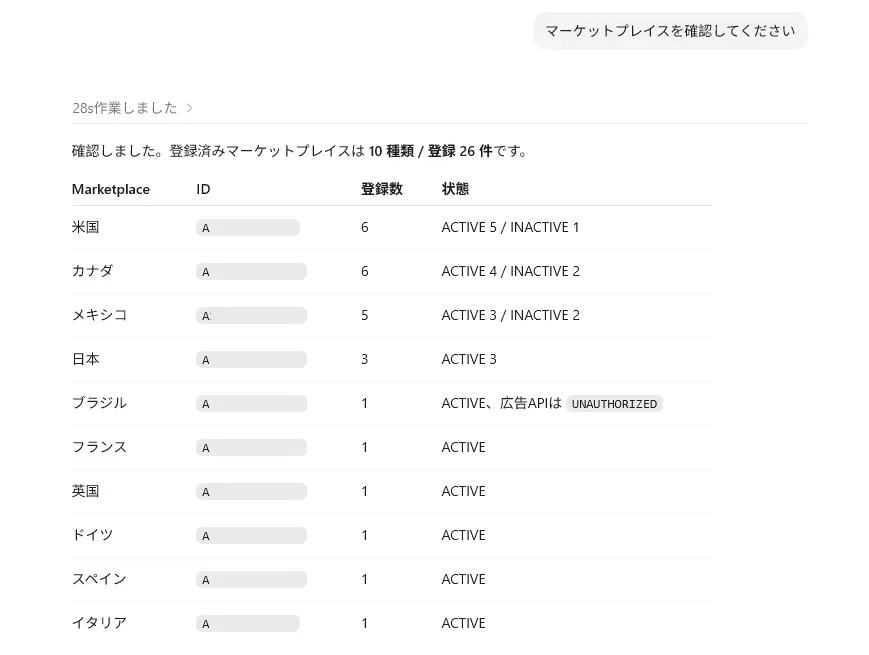Select the 'メキシコ' marketplace cell
869x655 pixels.
point(100,315)
